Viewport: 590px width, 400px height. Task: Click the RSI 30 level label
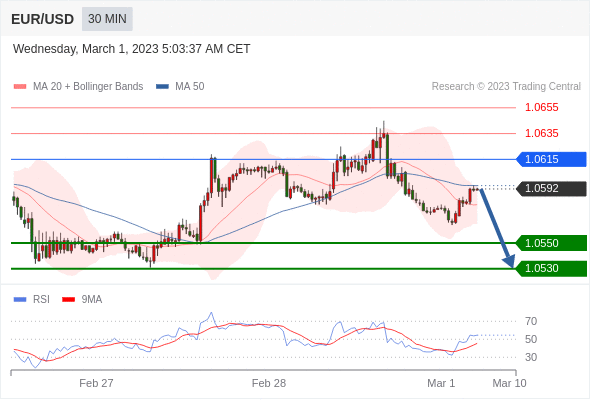[x=531, y=357]
